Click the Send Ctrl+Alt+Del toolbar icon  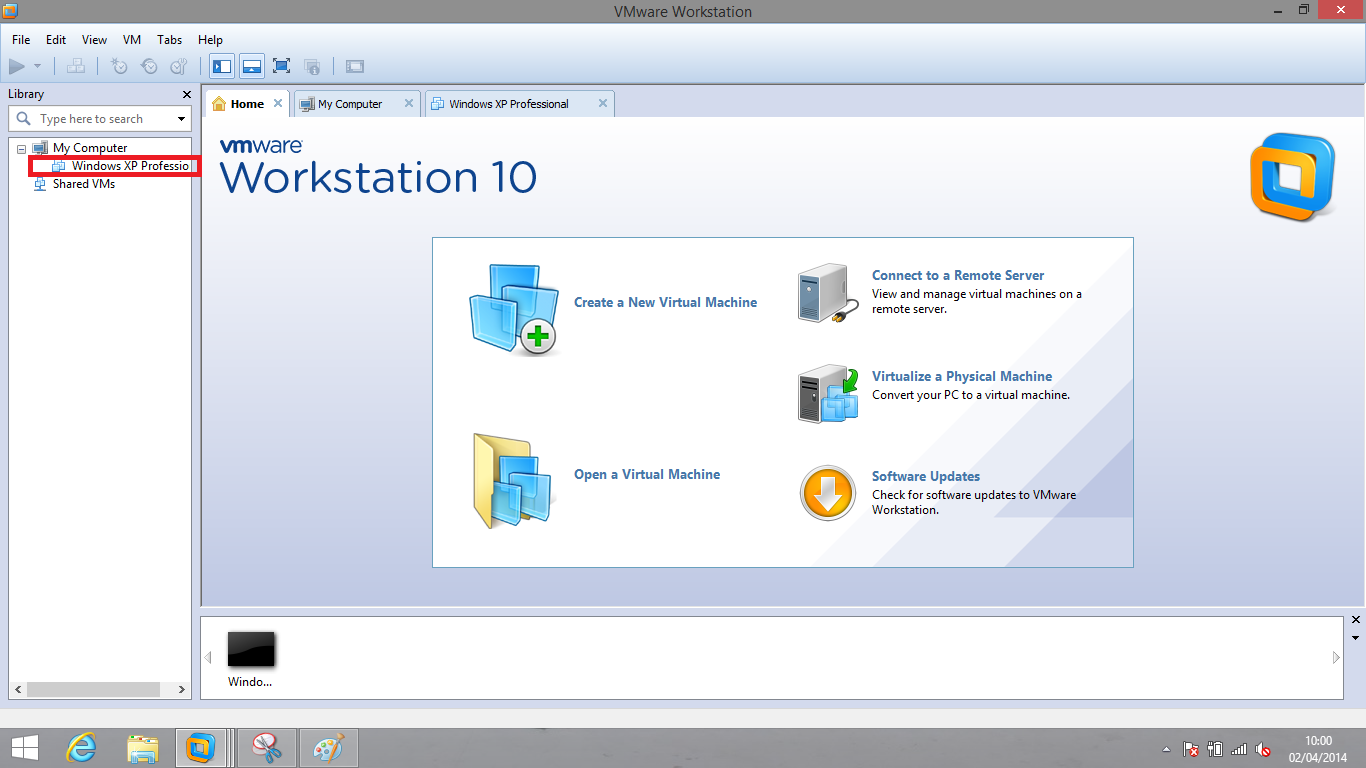pyautogui.click(x=76, y=67)
